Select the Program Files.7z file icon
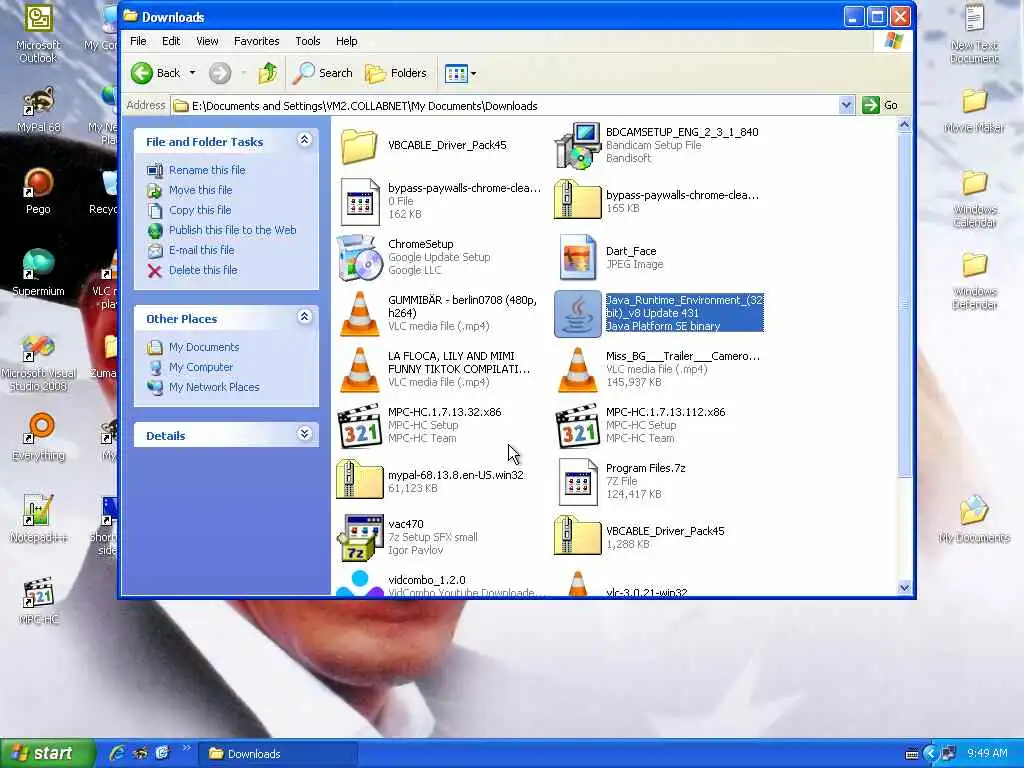This screenshot has width=1024, height=768. click(x=577, y=482)
